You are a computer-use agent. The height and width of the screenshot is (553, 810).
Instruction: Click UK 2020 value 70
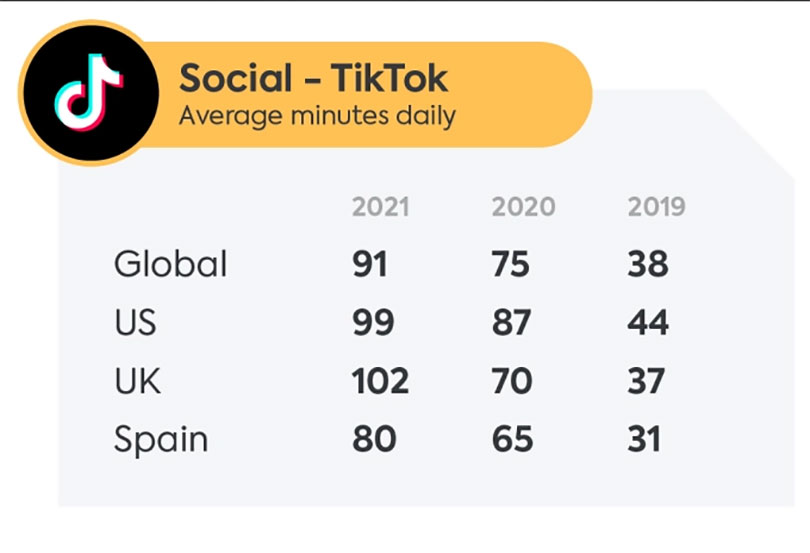511,381
